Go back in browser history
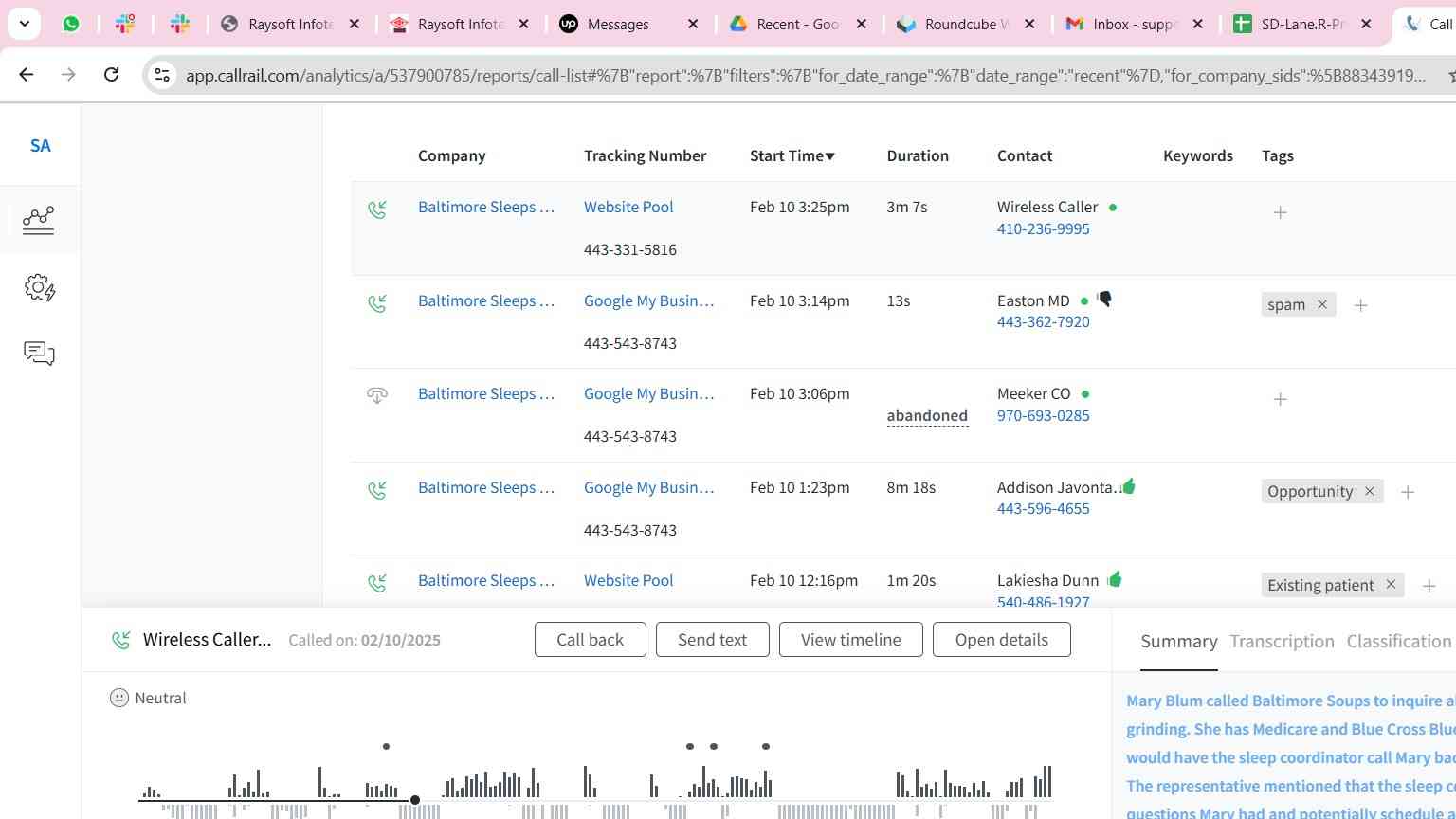The height and width of the screenshot is (819, 1456). click(x=27, y=74)
